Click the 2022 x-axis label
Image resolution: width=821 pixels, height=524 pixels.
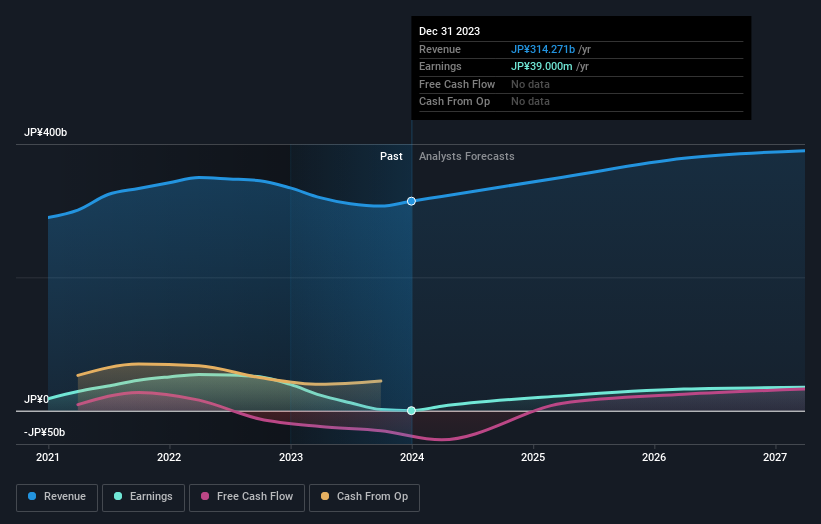(169, 458)
